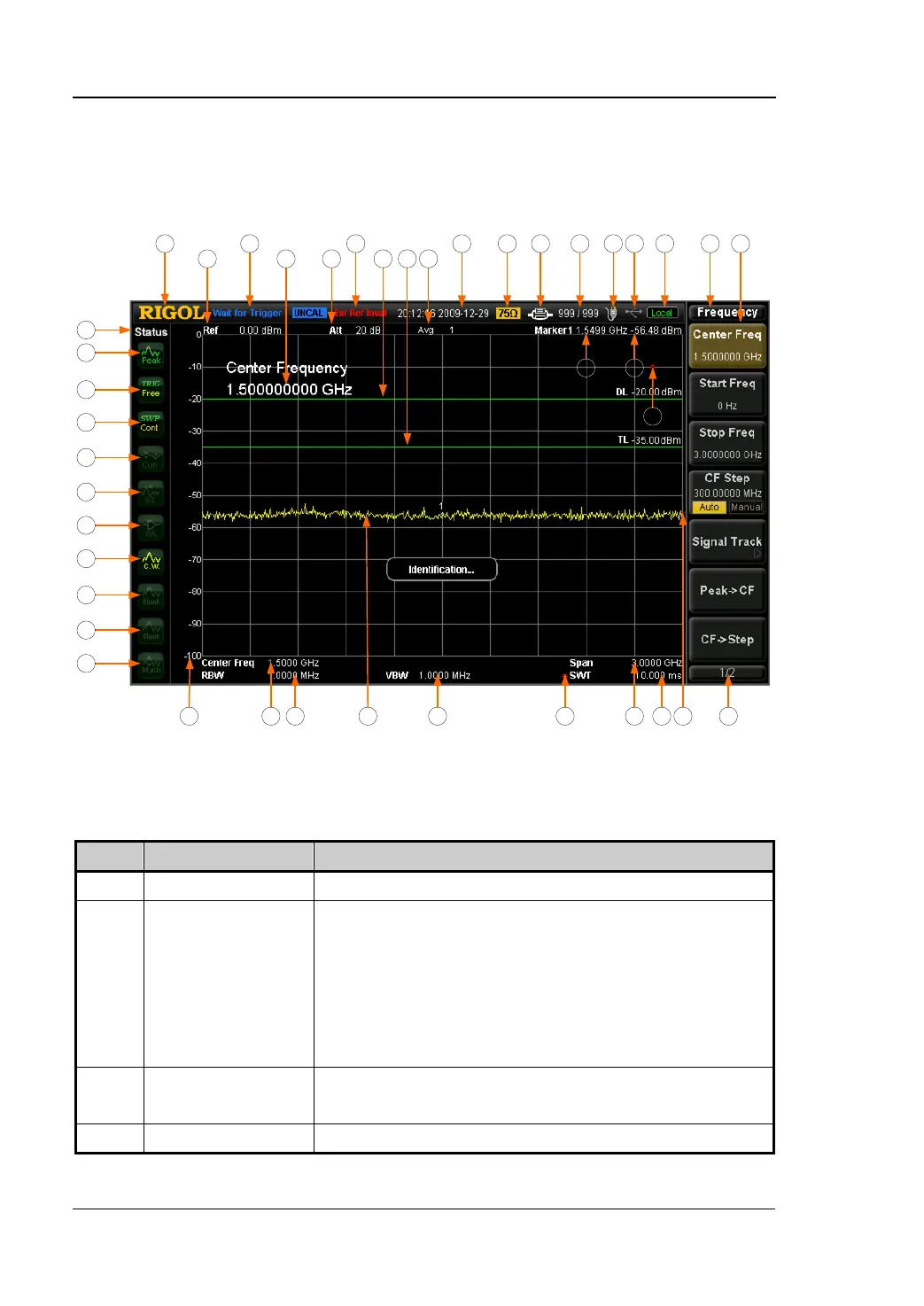Click the probe/plug status icon
This screenshot has height=1306, width=924.
[x=611, y=313]
